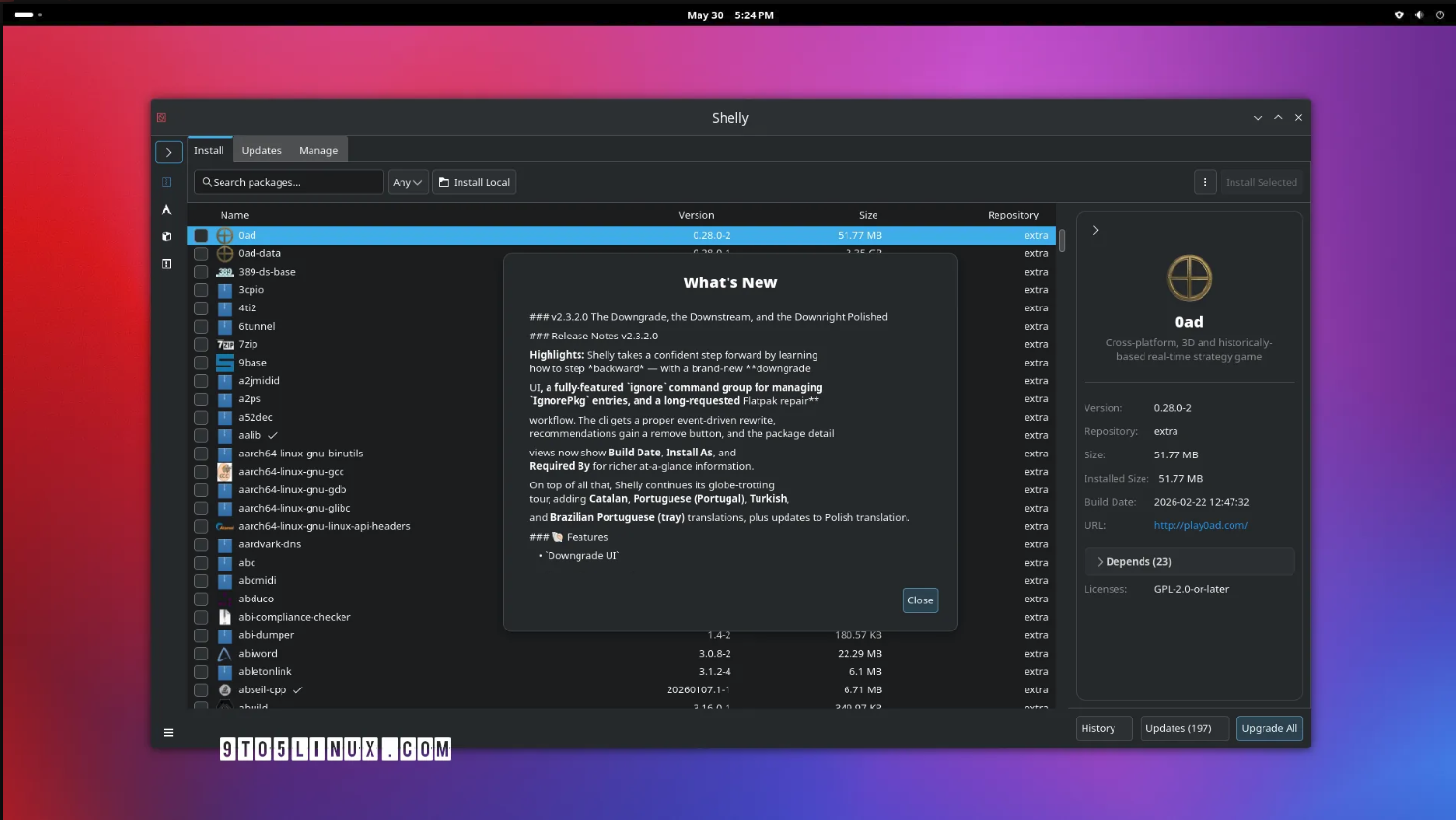Click the abiword row's compass icon
Image resolution: width=1456 pixels, height=820 pixels.
(x=224, y=654)
